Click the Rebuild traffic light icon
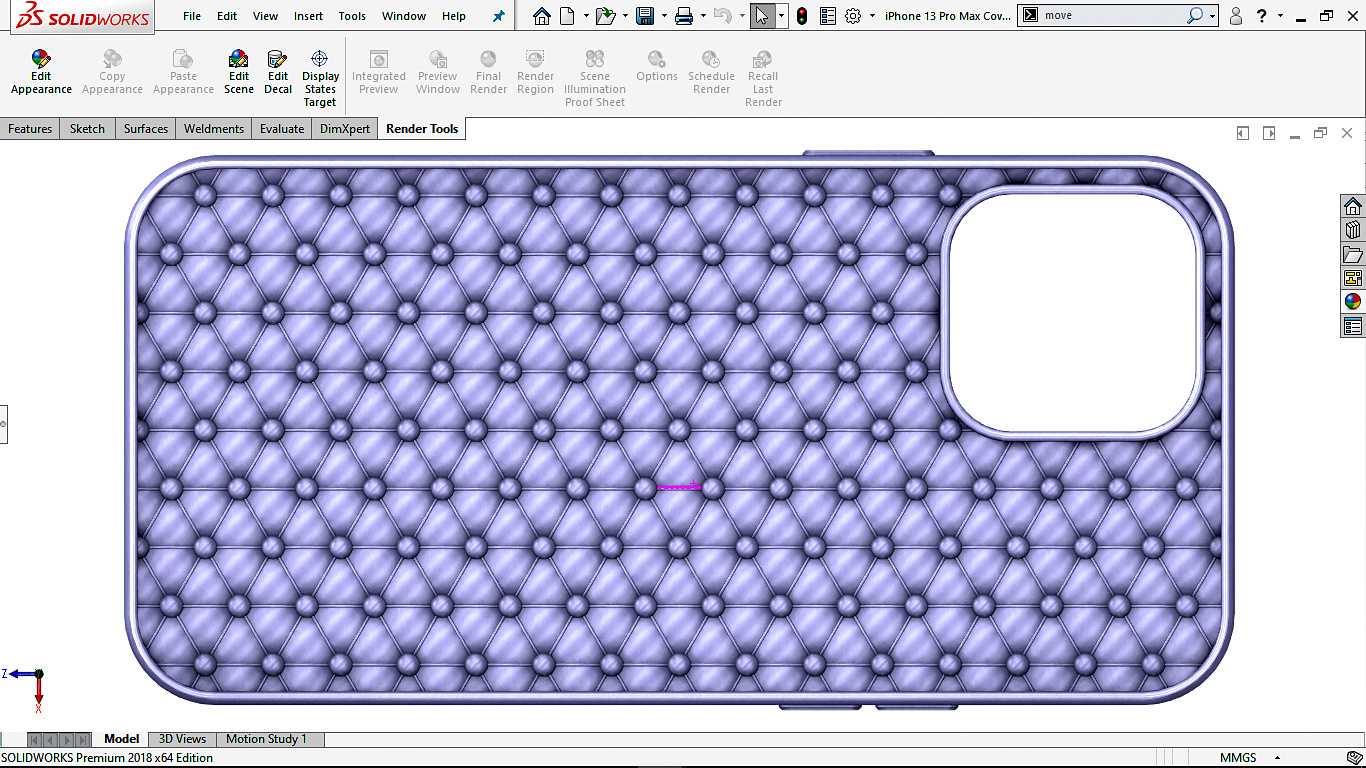The width and height of the screenshot is (1366, 768). click(802, 16)
